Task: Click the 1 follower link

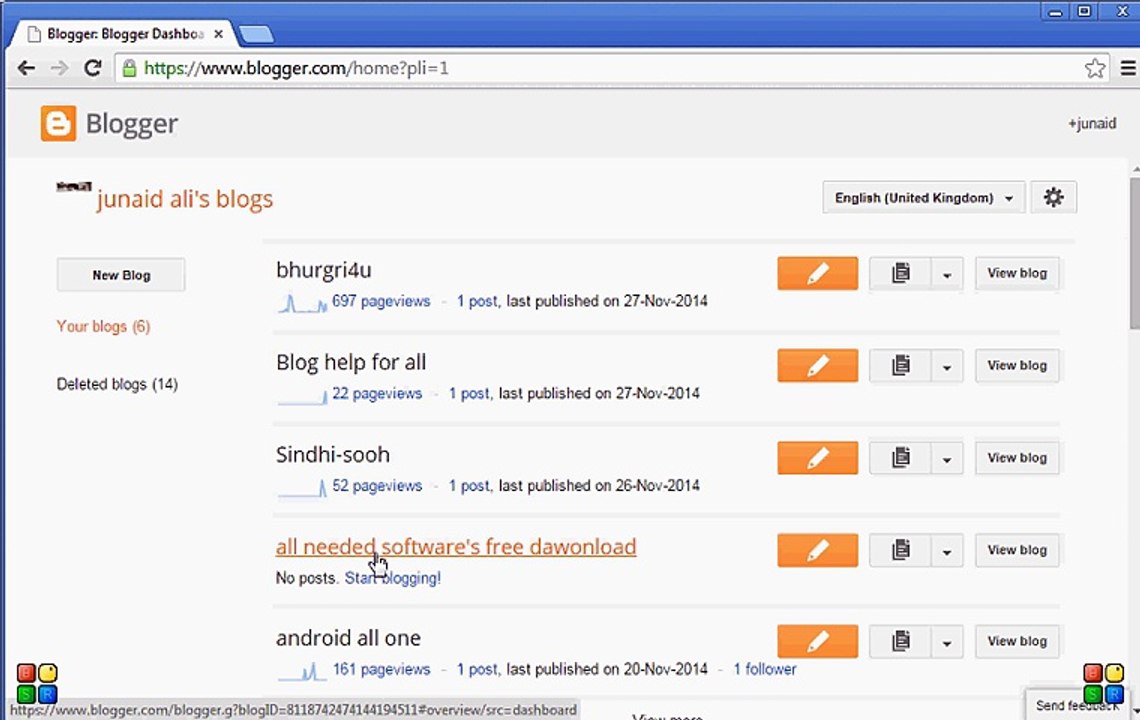Action: tap(764, 669)
